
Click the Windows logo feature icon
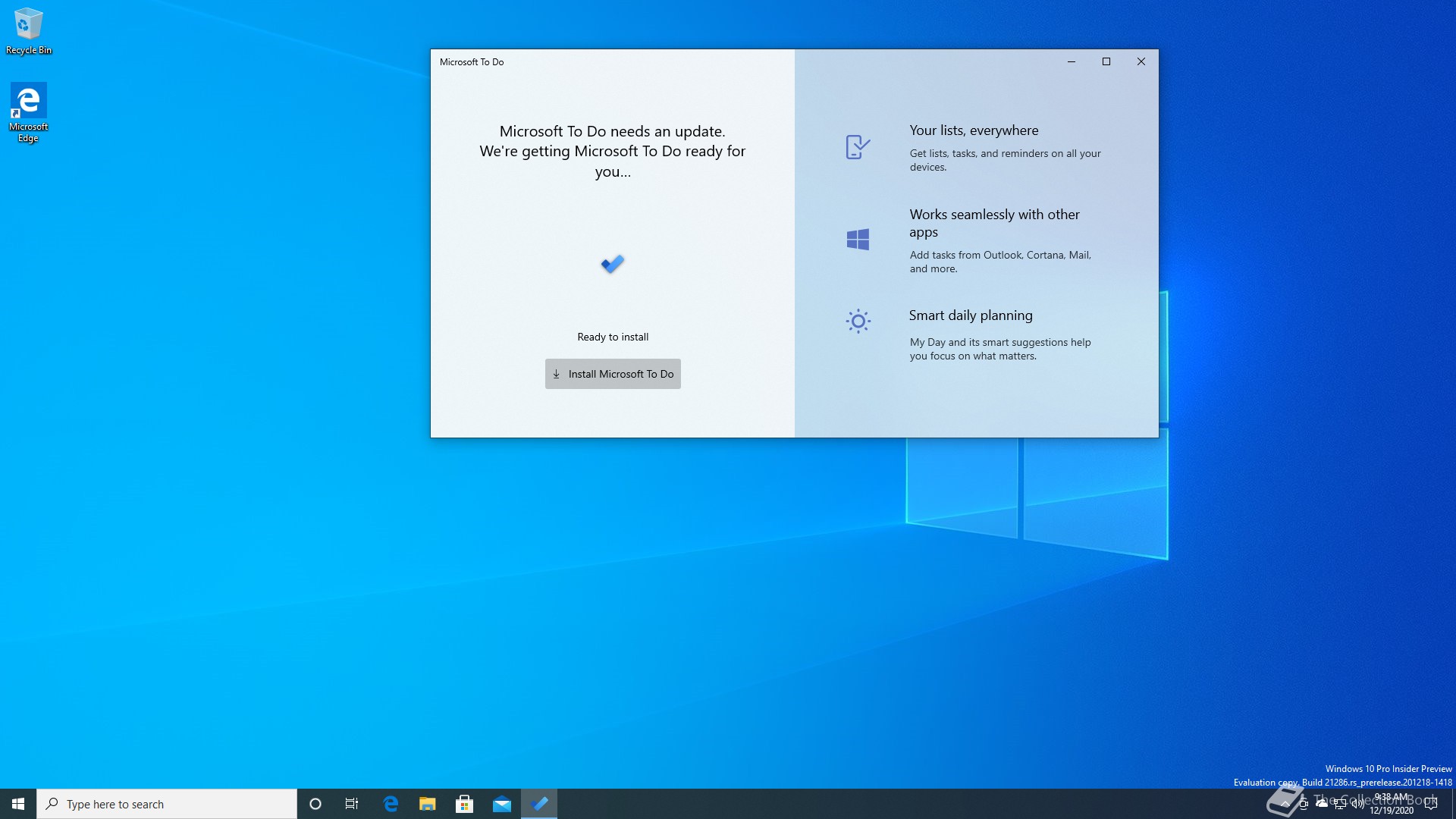tap(858, 240)
